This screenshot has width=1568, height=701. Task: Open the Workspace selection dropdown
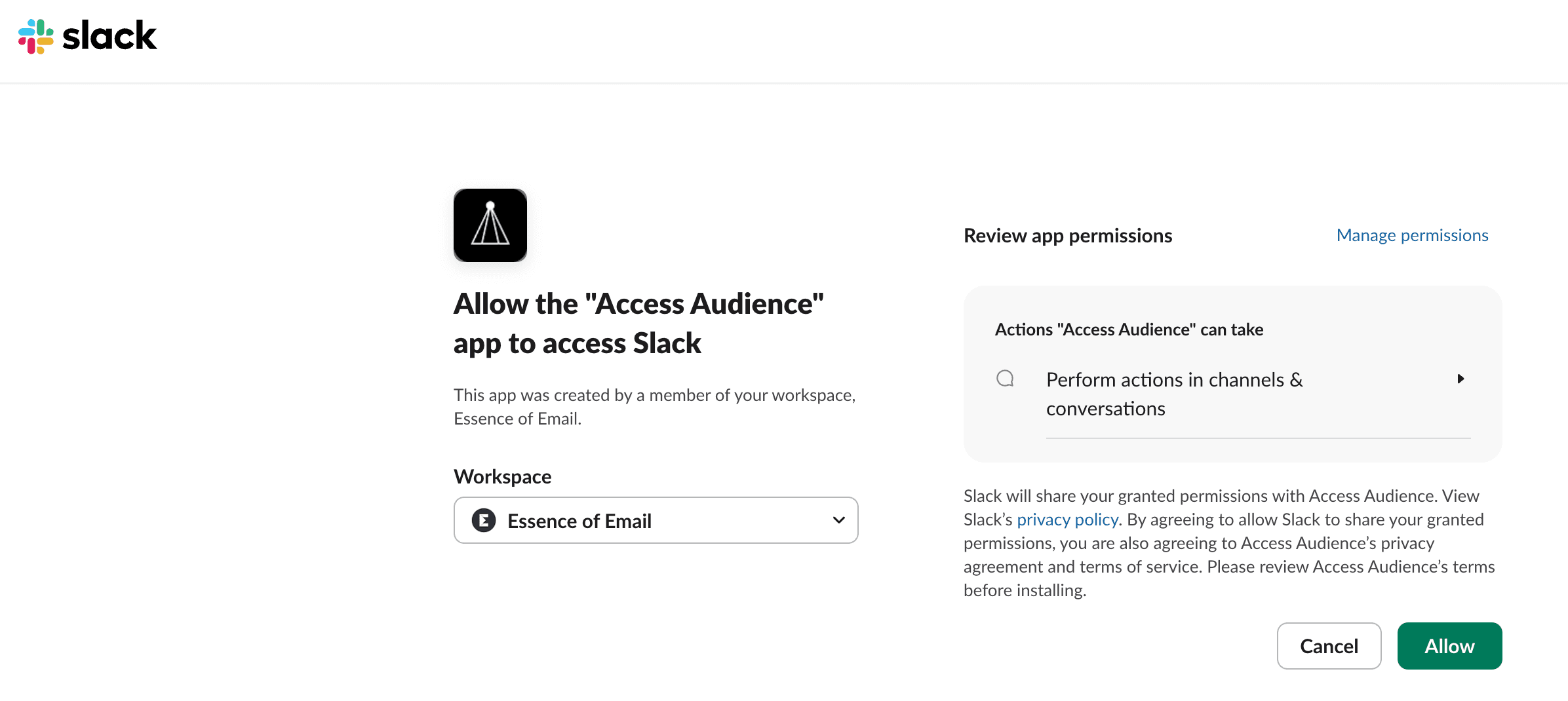[x=656, y=520]
